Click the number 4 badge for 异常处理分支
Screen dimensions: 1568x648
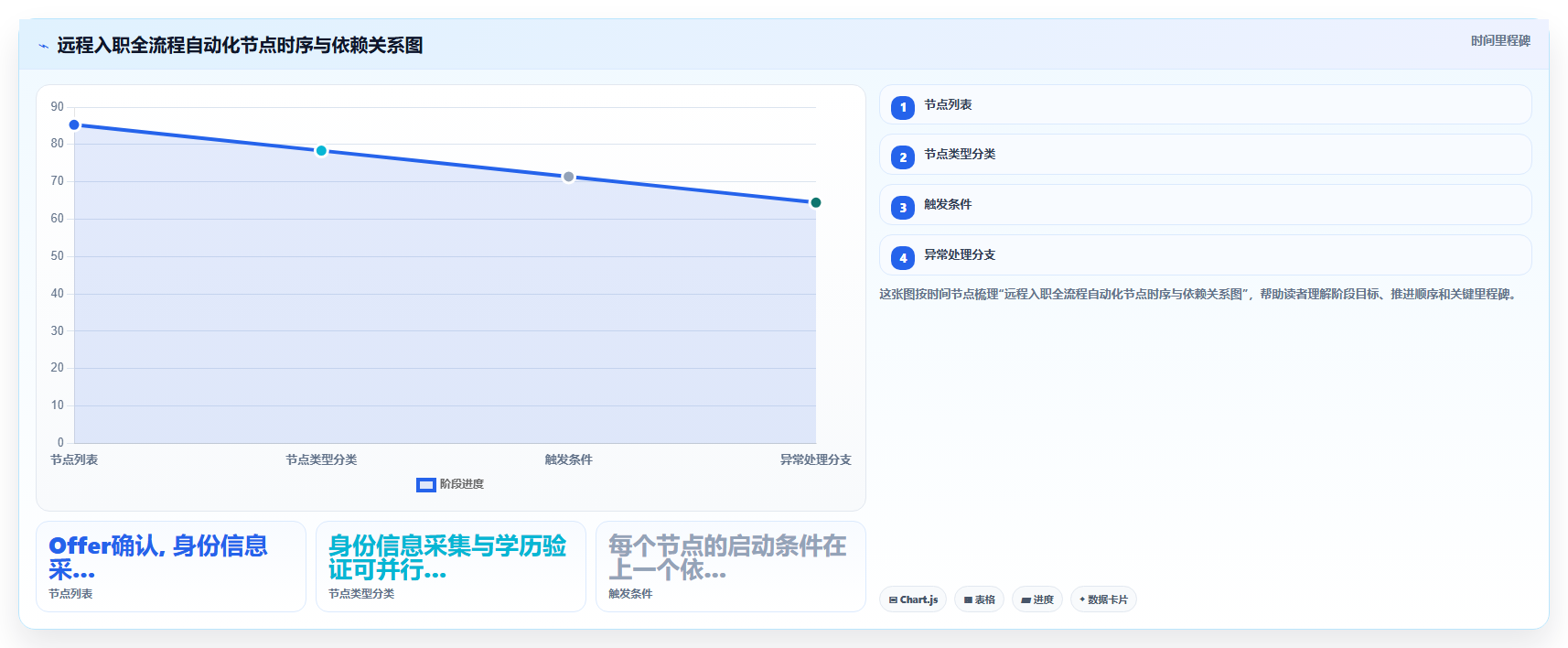(x=903, y=258)
